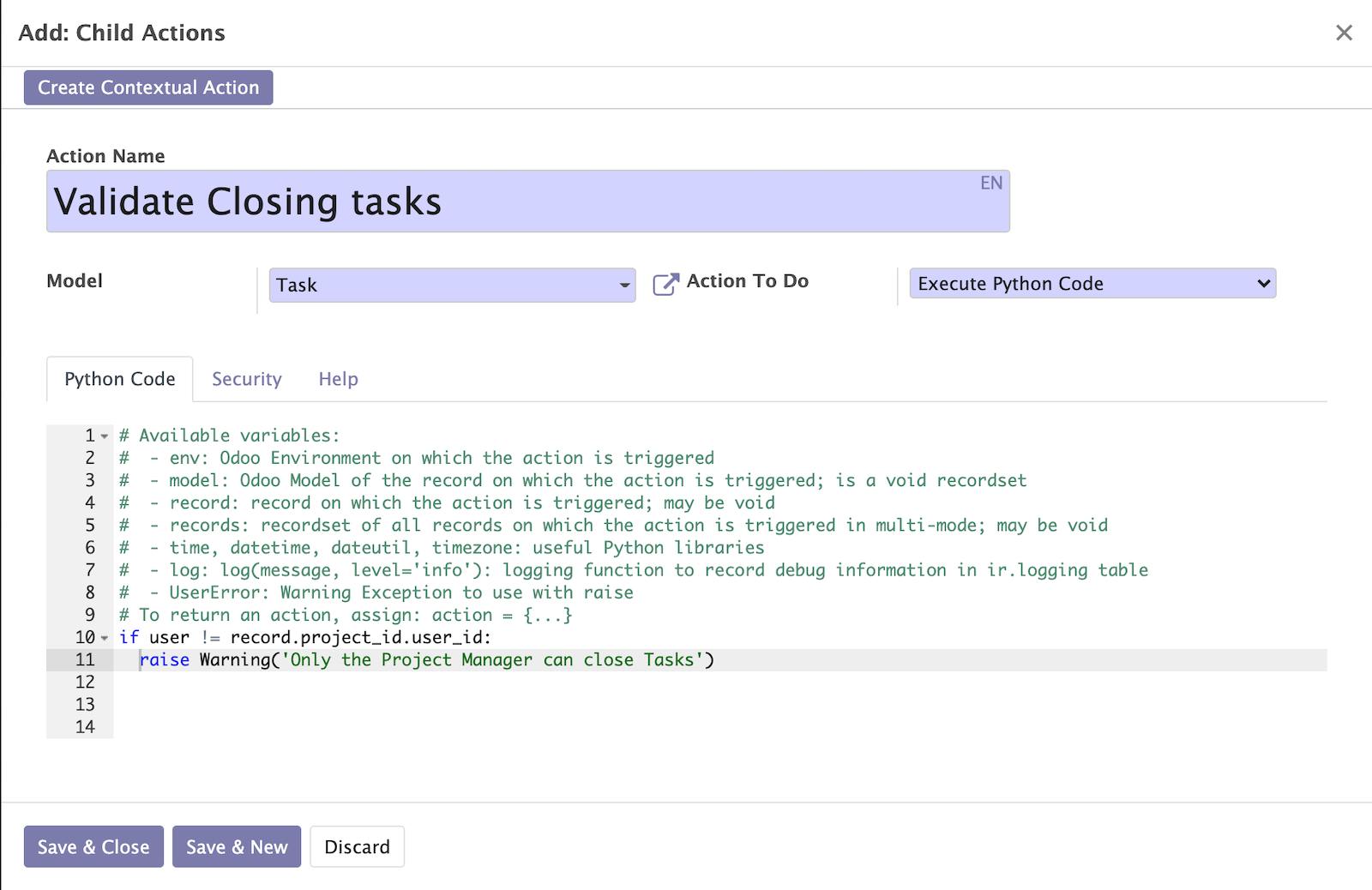Switch to the Python Code tab
Viewport: 1372px width, 890px height.
120,379
